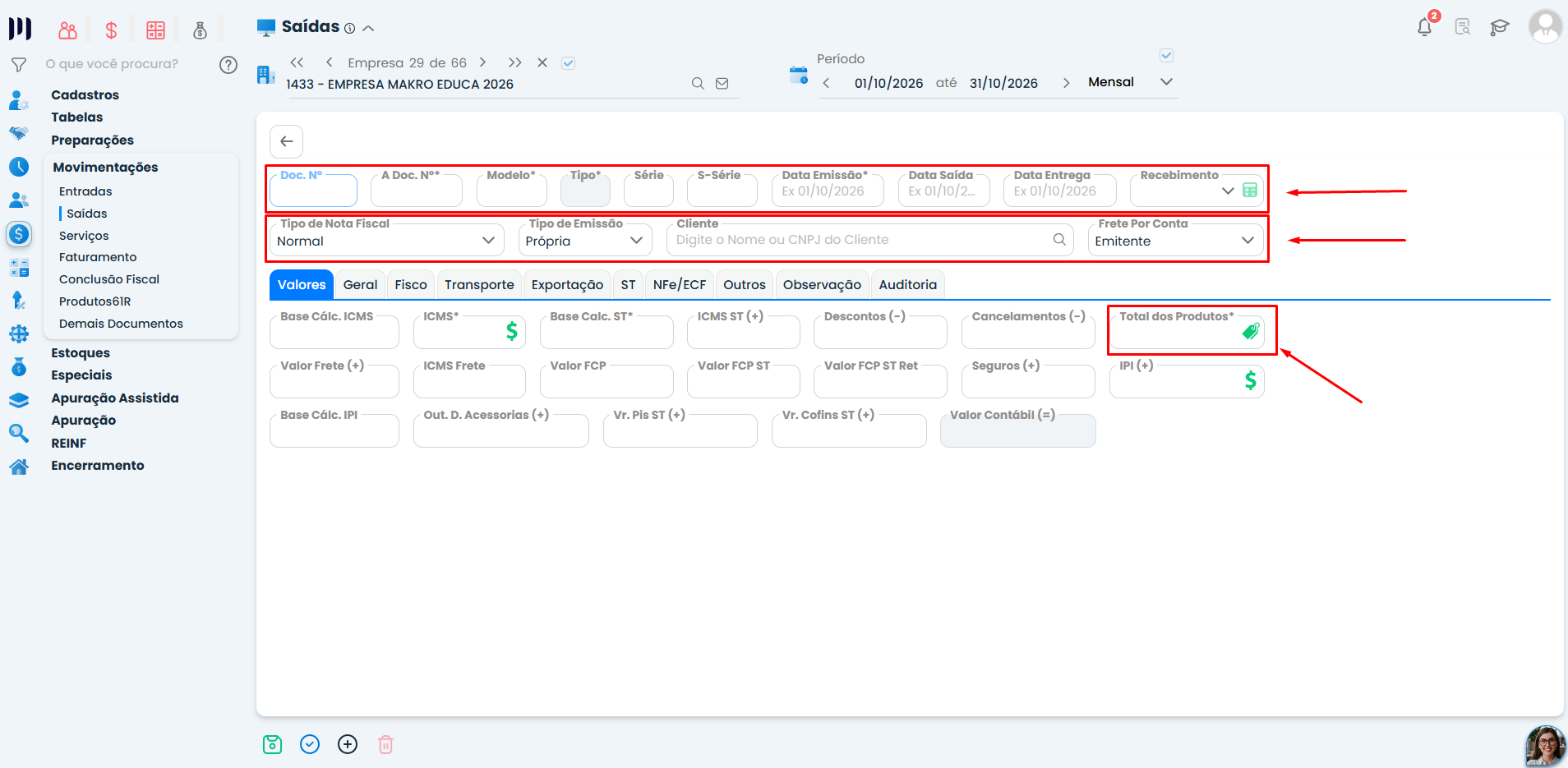Viewport: 1568px width, 768px height.
Task: Open Entradas in the sidebar
Action: click(x=85, y=191)
